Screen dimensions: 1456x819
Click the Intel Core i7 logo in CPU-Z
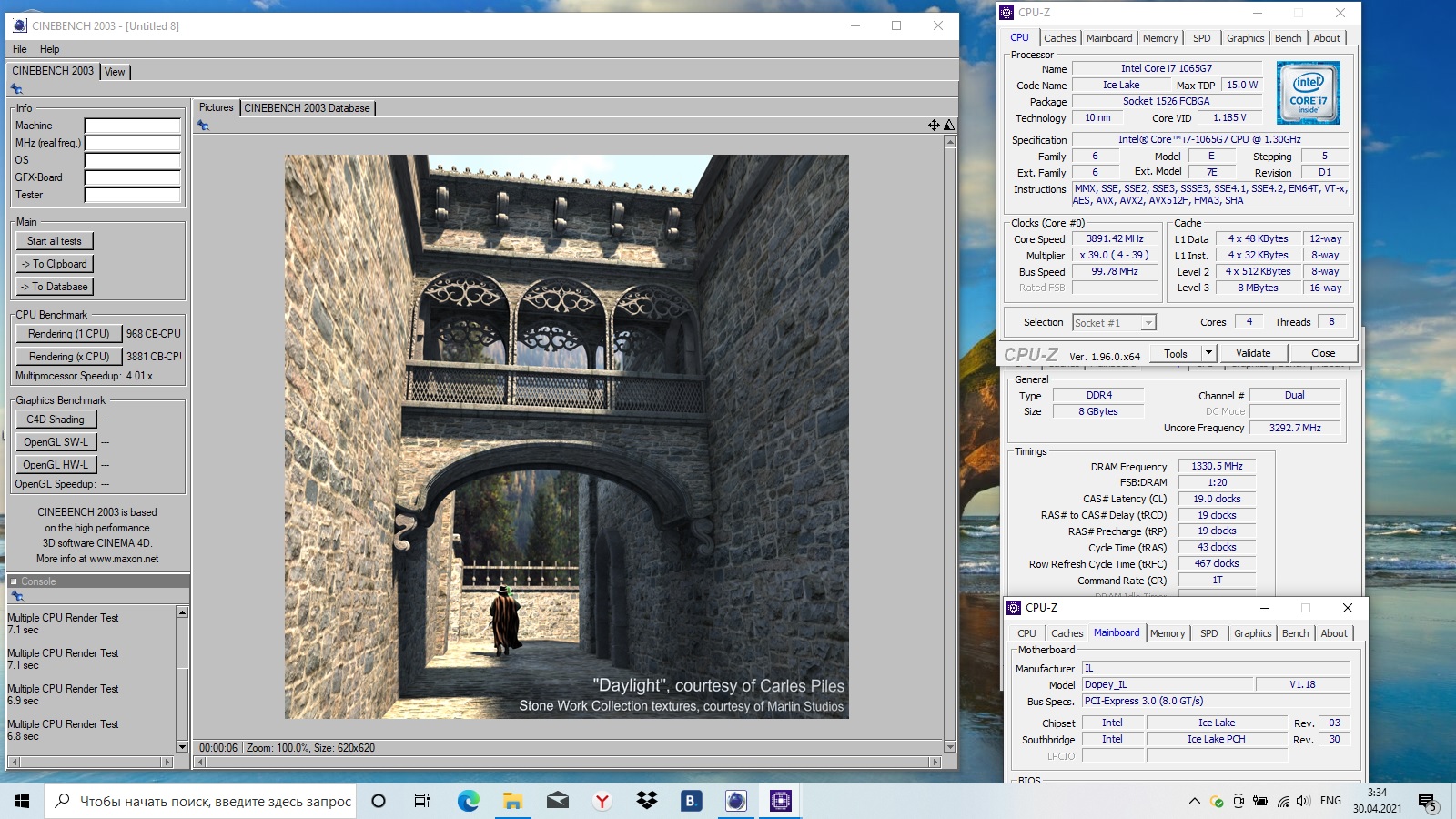coord(1308,93)
